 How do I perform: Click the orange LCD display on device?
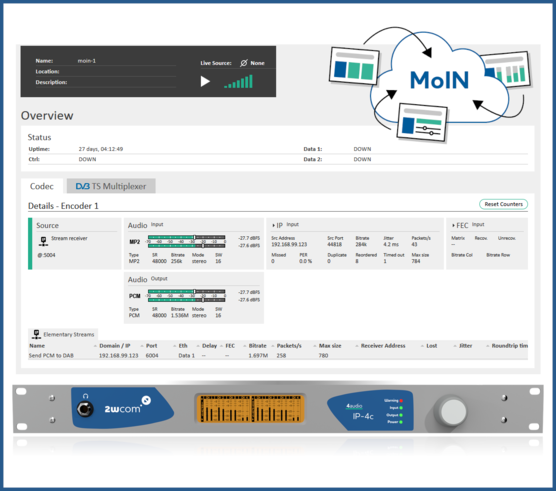tap(251, 408)
